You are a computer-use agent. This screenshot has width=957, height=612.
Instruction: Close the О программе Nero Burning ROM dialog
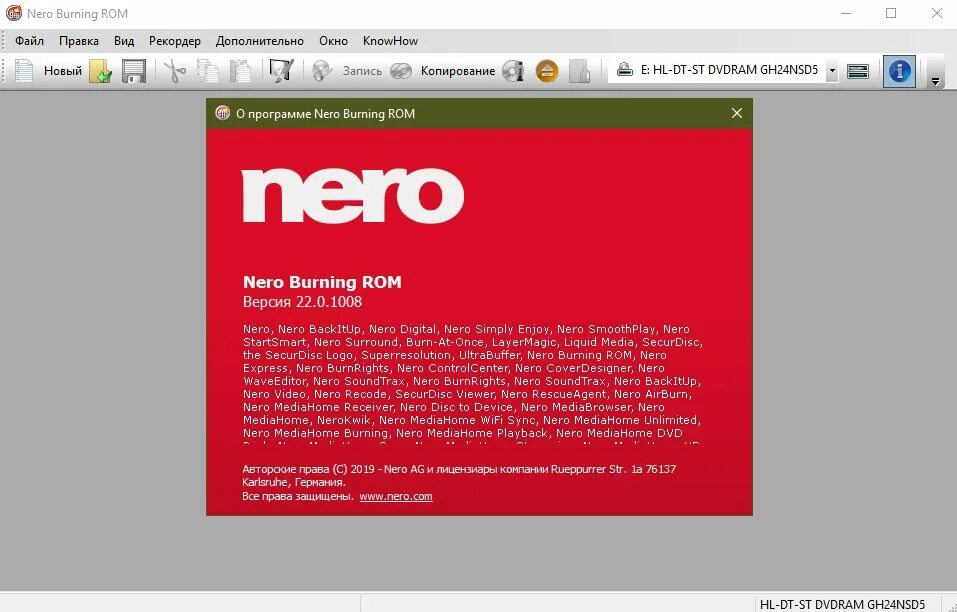pyautogui.click(x=737, y=113)
